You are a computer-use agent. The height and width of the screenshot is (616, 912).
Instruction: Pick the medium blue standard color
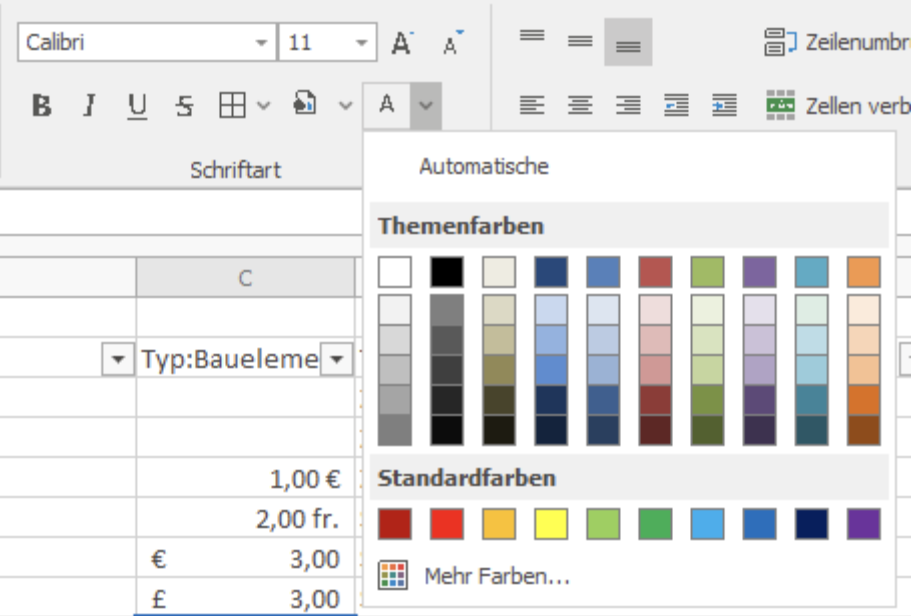(760, 524)
